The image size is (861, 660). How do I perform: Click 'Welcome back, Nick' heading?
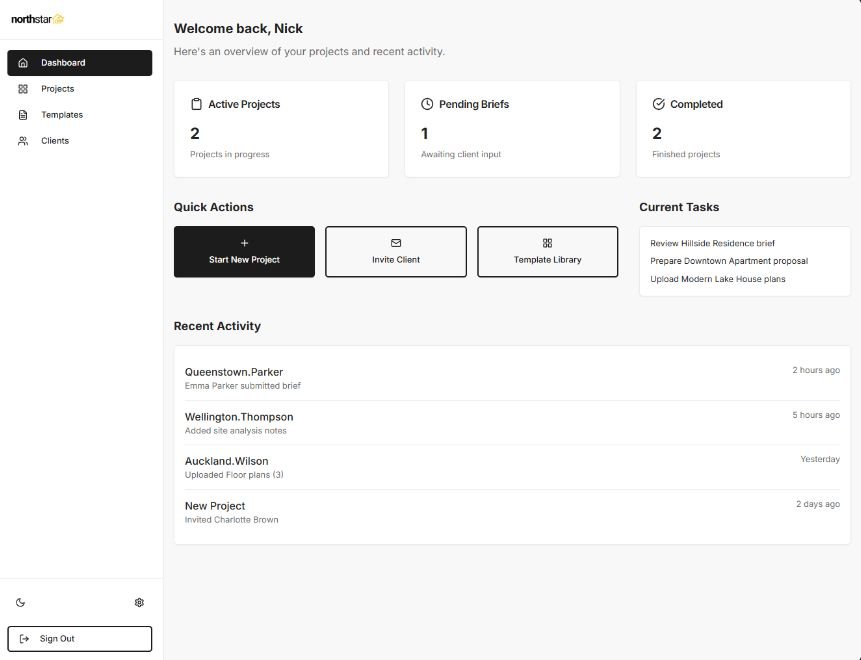pyautogui.click(x=238, y=29)
